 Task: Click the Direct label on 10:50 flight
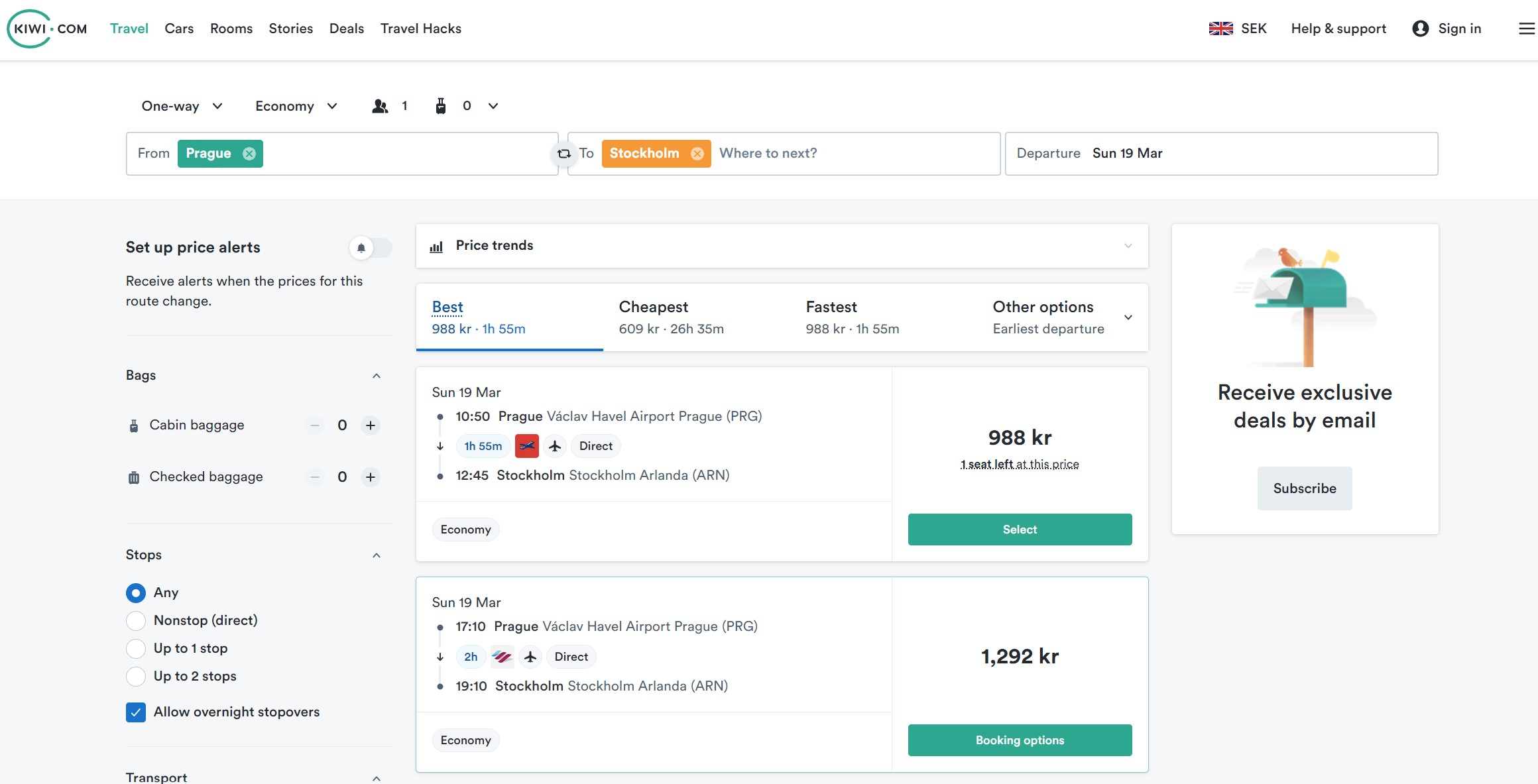click(x=596, y=446)
